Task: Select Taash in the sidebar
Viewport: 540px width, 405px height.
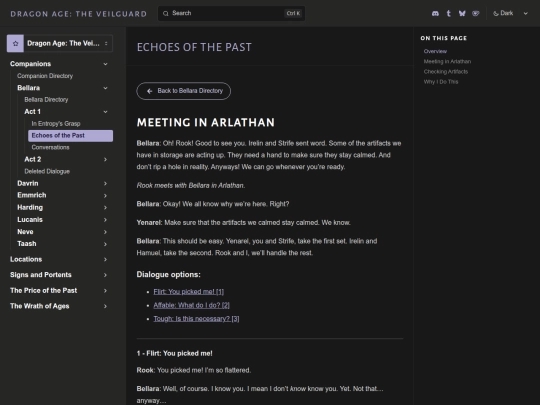Action: [27, 244]
